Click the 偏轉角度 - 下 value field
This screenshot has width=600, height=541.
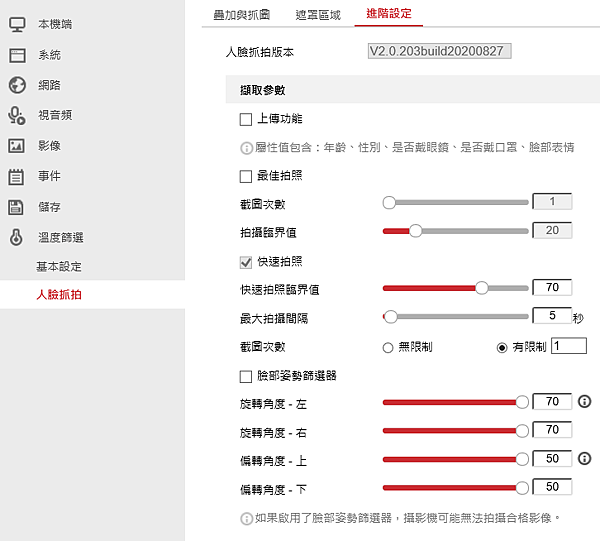(552, 487)
